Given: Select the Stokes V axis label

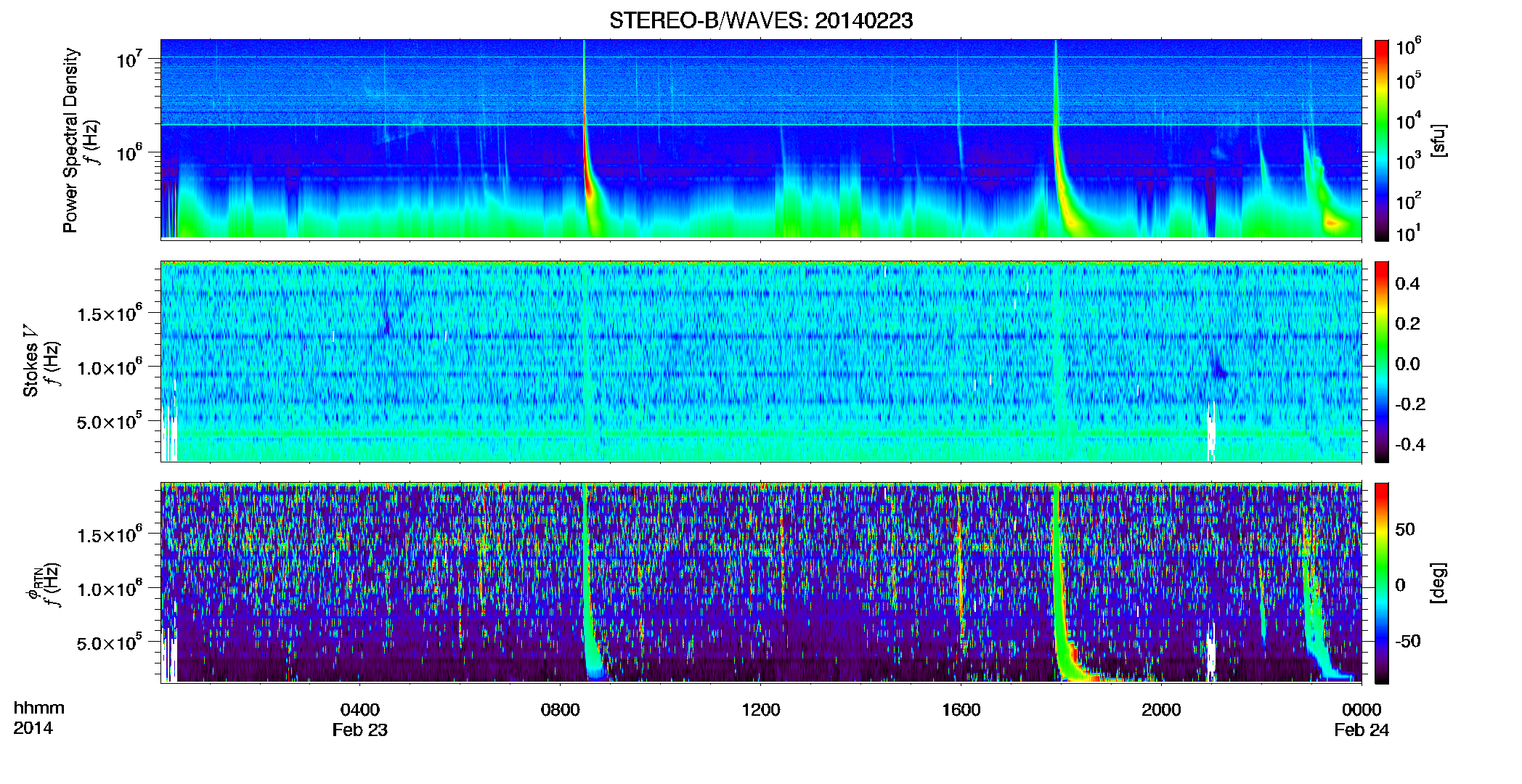Looking at the screenshot, I should 31,361.
